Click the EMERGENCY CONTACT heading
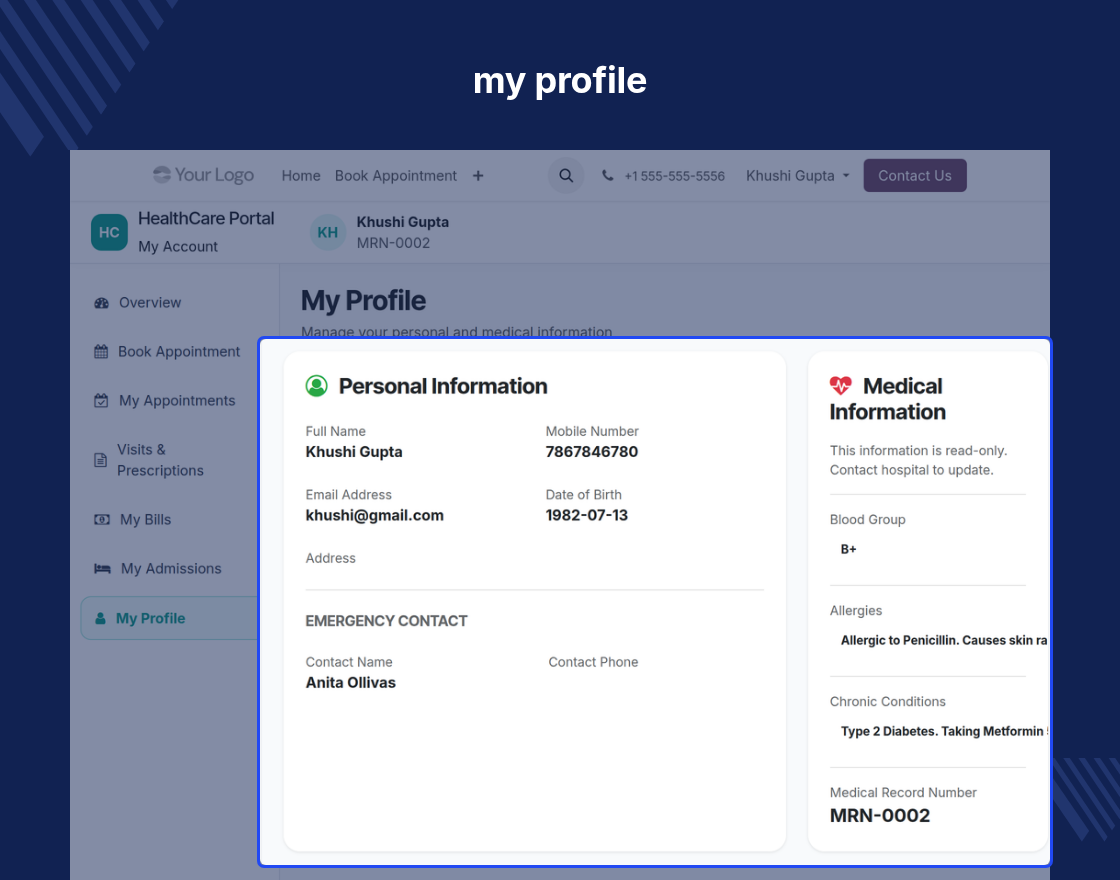The height and width of the screenshot is (880, 1120). [x=386, y=621]
